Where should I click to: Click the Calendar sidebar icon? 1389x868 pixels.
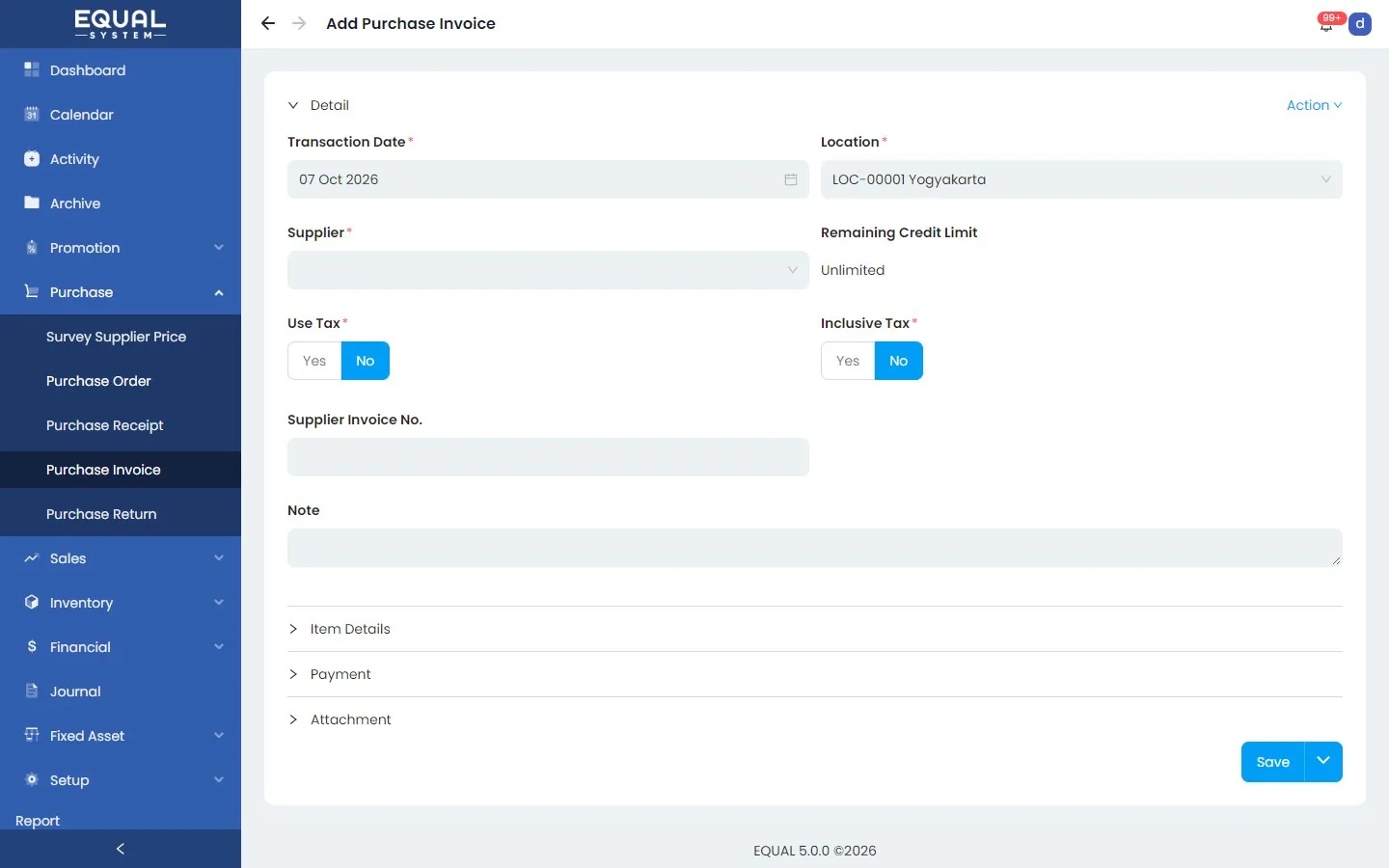(32, 114)
